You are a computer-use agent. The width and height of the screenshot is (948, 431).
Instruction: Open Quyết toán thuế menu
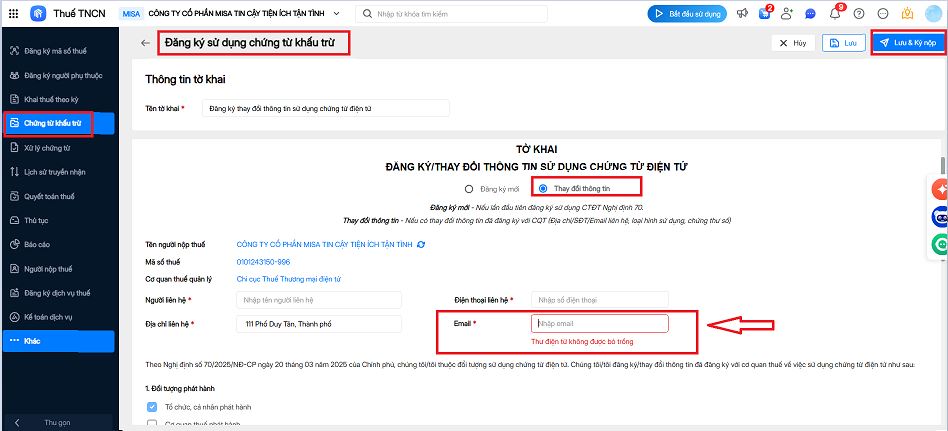click(x=58, y=196)
